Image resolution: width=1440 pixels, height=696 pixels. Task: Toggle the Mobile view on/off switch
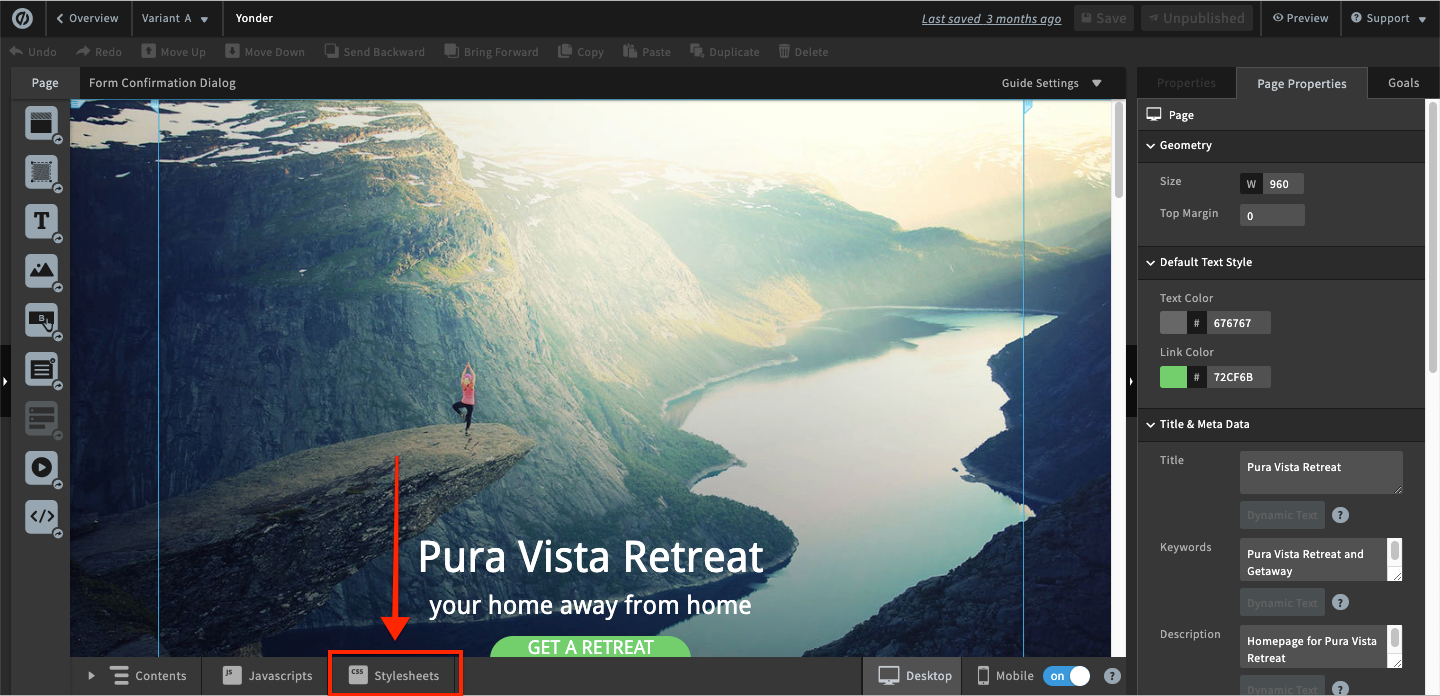(x=1066, y=676)
